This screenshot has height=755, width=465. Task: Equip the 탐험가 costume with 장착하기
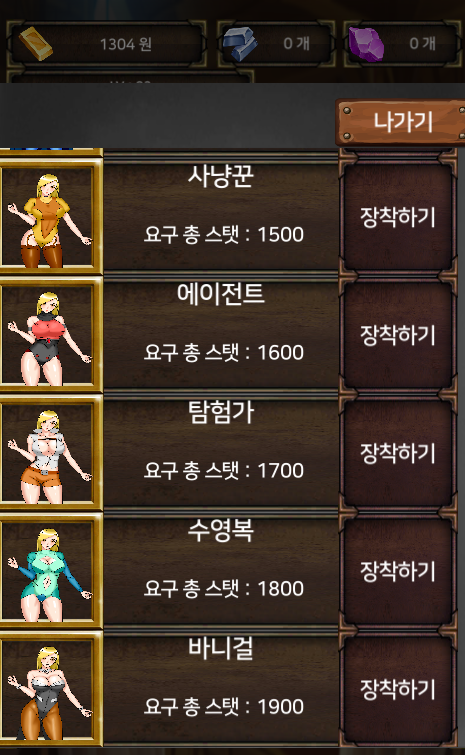coord(398,453)
